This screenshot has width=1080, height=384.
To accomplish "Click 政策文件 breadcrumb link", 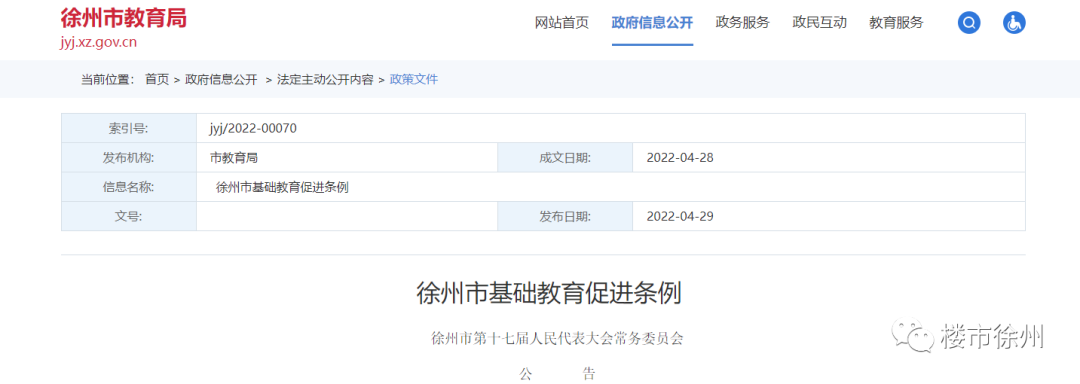I will [x=414, y=79].
